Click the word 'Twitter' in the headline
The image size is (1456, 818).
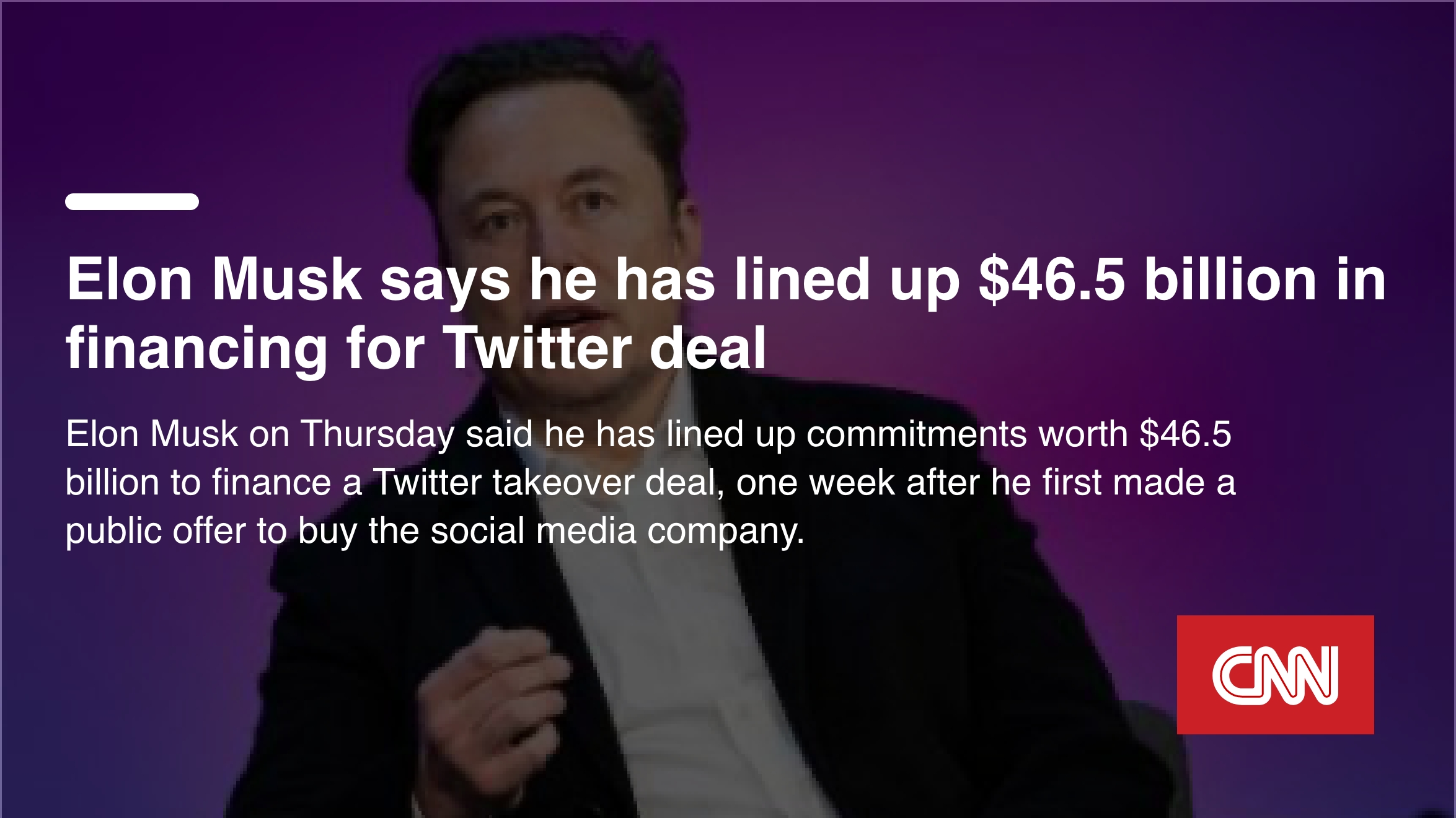coord(537,348)
